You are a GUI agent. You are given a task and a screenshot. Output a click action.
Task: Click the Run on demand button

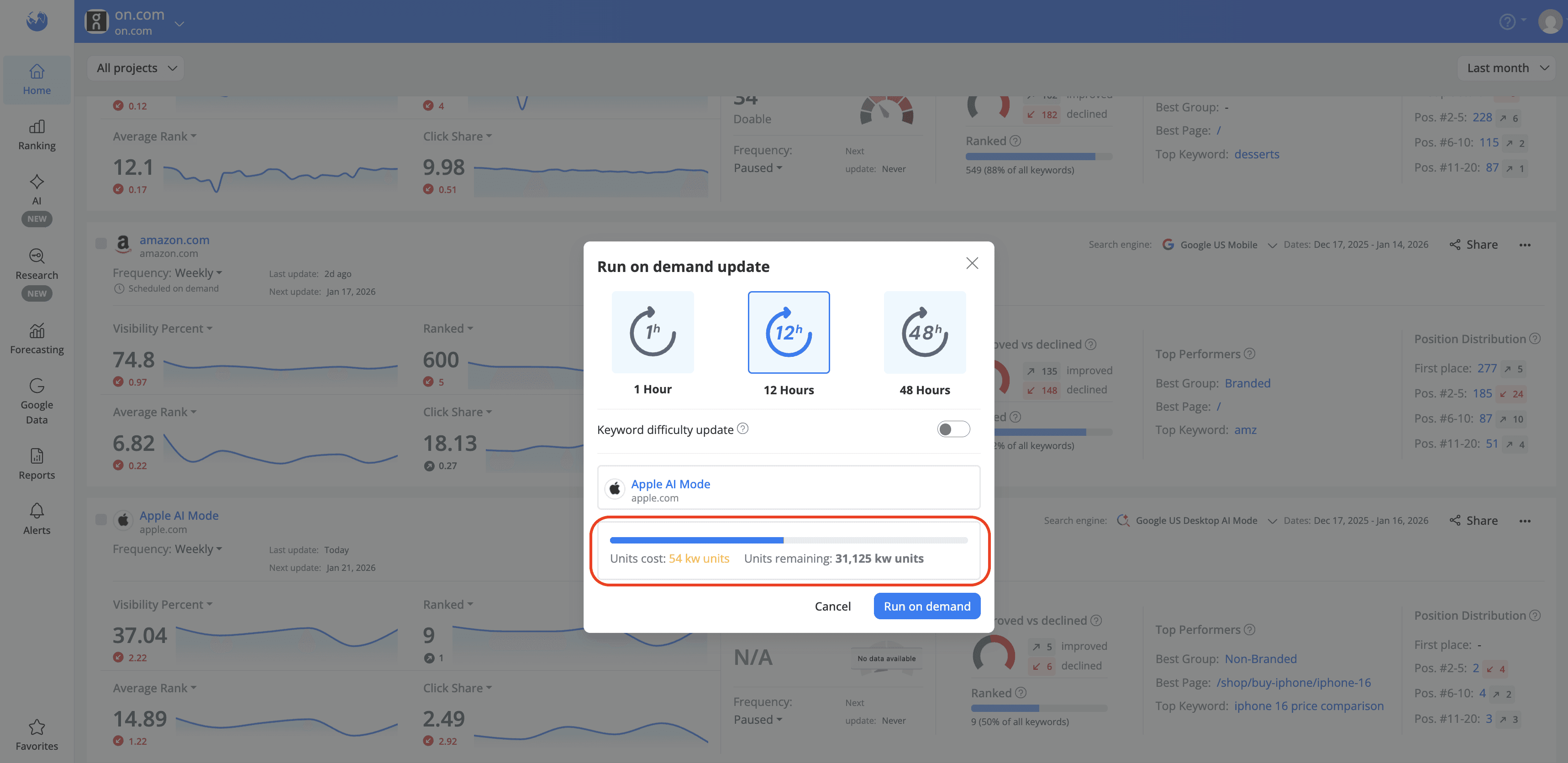pos(926,606)
